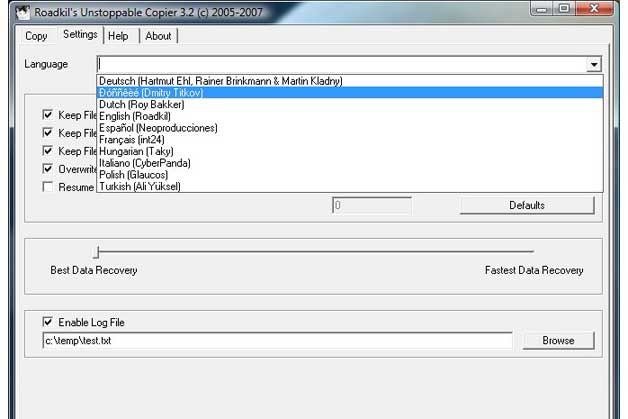Screen dimensions: 628x419
Task: Uncheck Enable Log File checkbox
Action: pos(48,322)
